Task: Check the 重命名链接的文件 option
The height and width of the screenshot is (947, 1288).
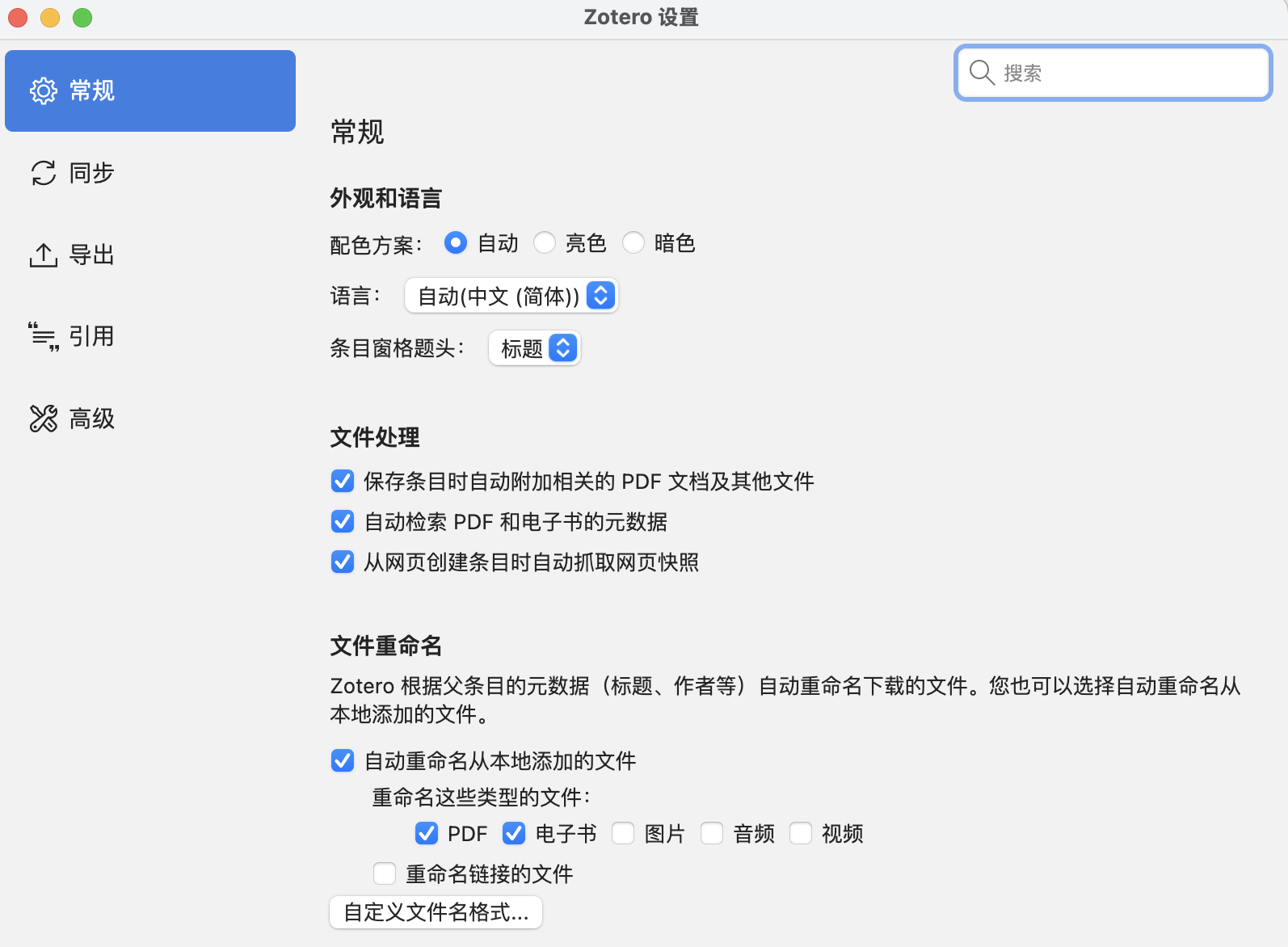Action: [385, 873]
